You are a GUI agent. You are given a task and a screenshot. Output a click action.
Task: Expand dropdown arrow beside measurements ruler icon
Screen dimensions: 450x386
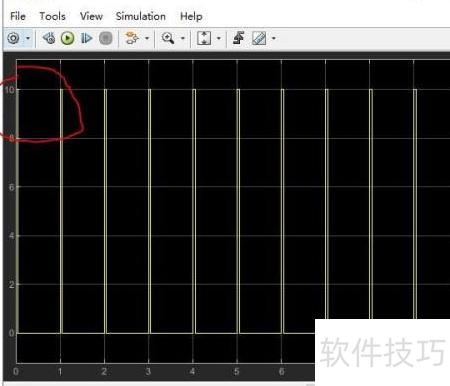(x=274, y=38)
